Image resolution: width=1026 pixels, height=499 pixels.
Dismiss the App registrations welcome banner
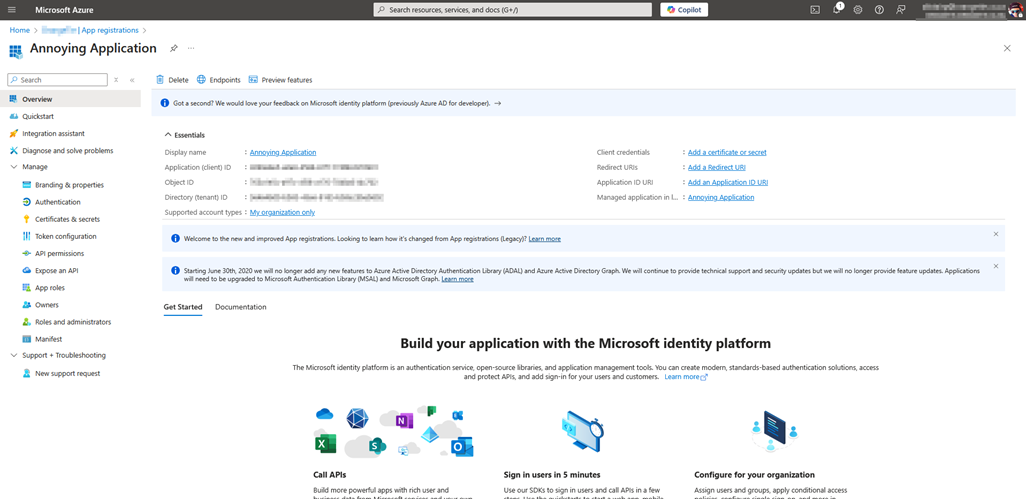996,234
